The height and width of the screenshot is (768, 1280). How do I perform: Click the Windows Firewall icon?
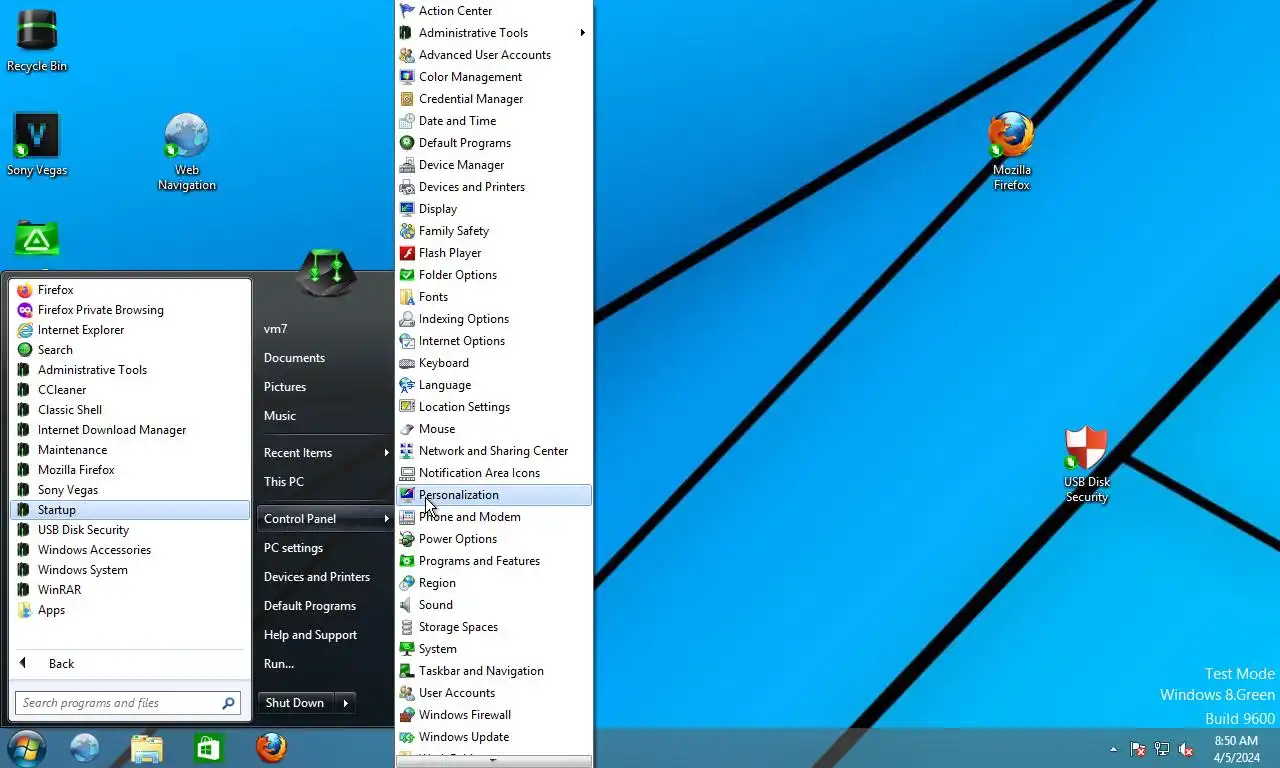[407, 715]
